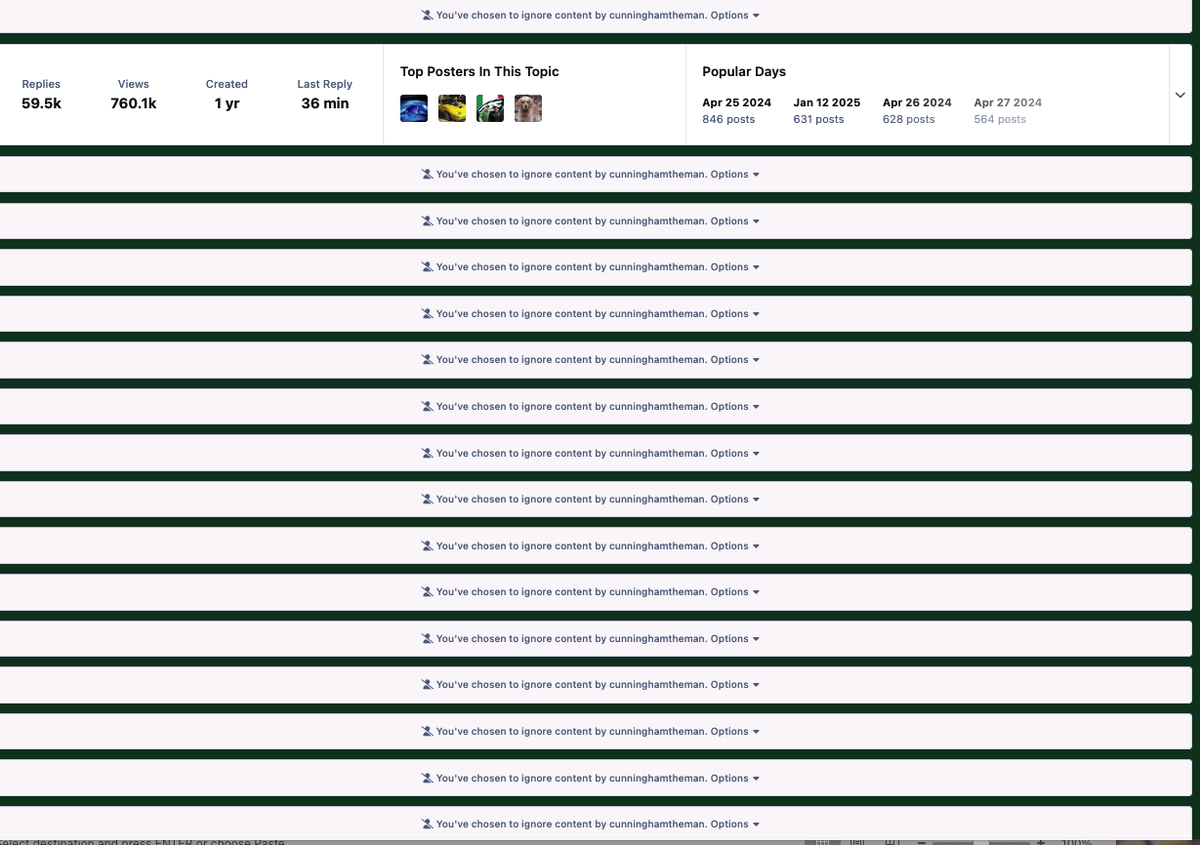This screenshot has width=1200, height=845.
Task: Open Options dropdown in the topmost ignored notice
Action: coord(735,15)
